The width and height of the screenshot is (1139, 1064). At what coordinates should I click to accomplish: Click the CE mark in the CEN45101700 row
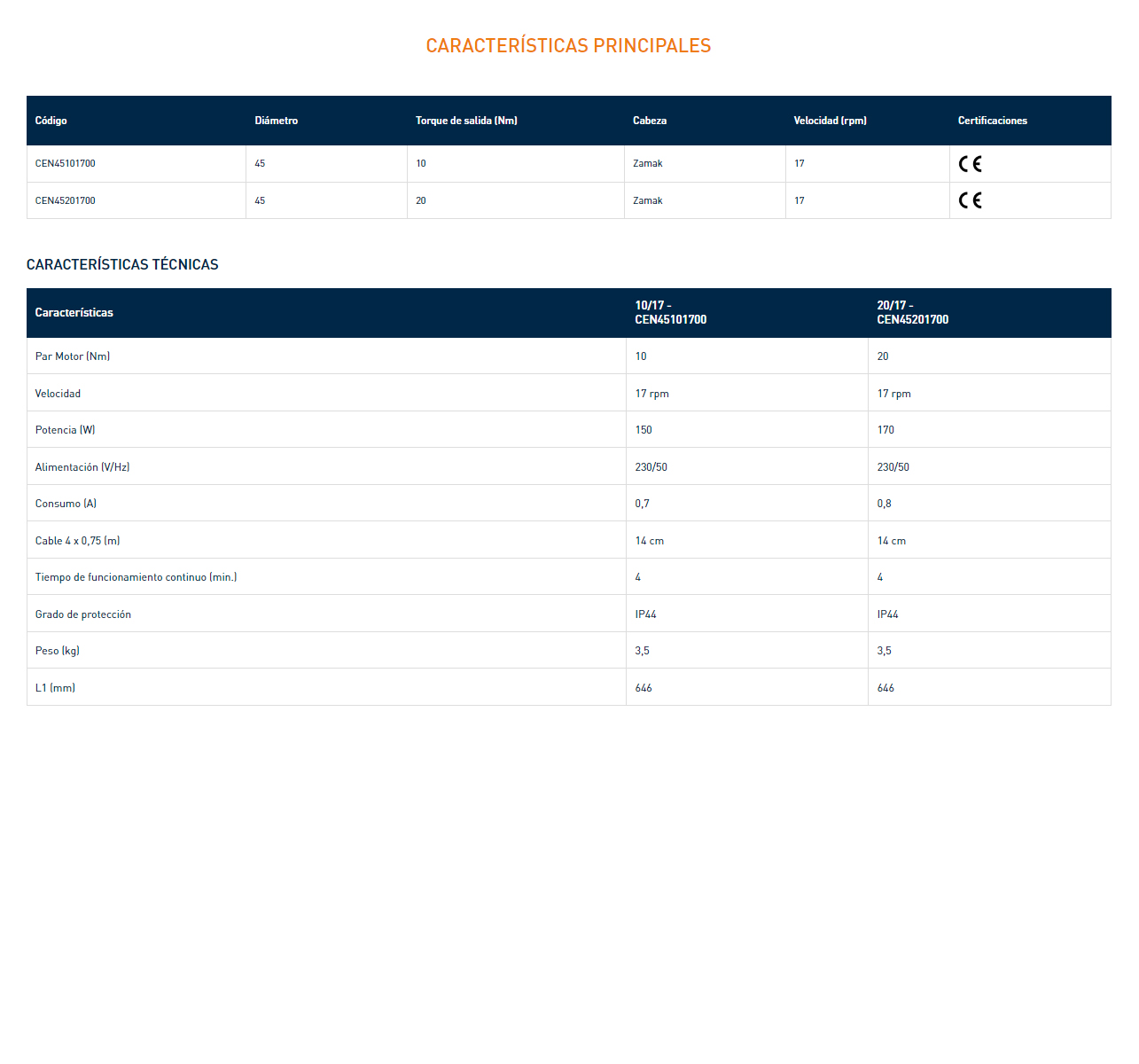970,164
